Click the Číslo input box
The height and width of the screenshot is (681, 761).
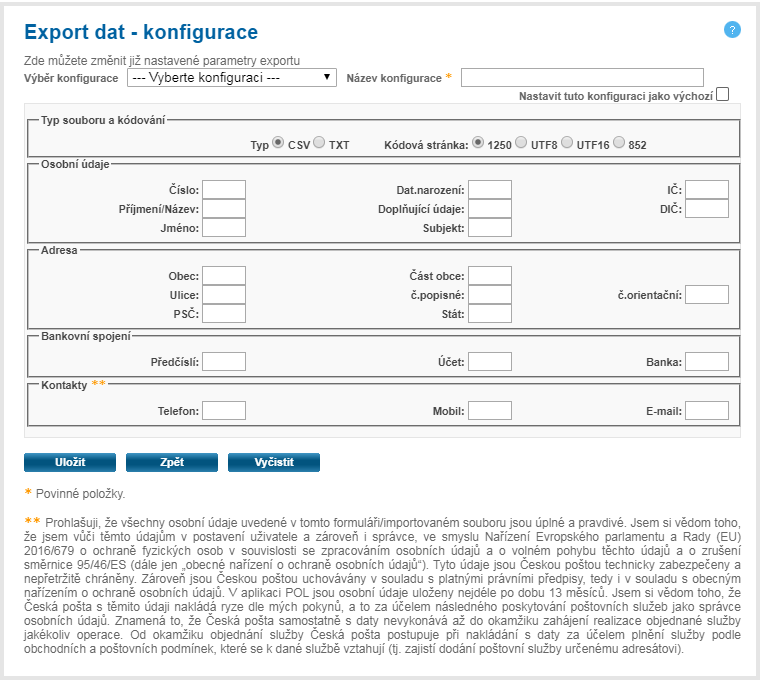[x=224, y=189]
